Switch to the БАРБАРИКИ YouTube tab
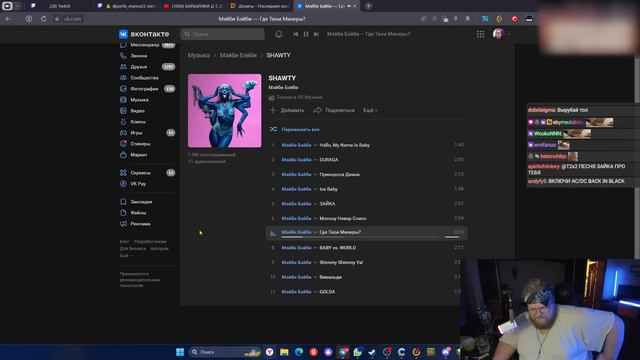Image resolution: width=640 pixels, height=360 pixels. (x=193, y=6)
